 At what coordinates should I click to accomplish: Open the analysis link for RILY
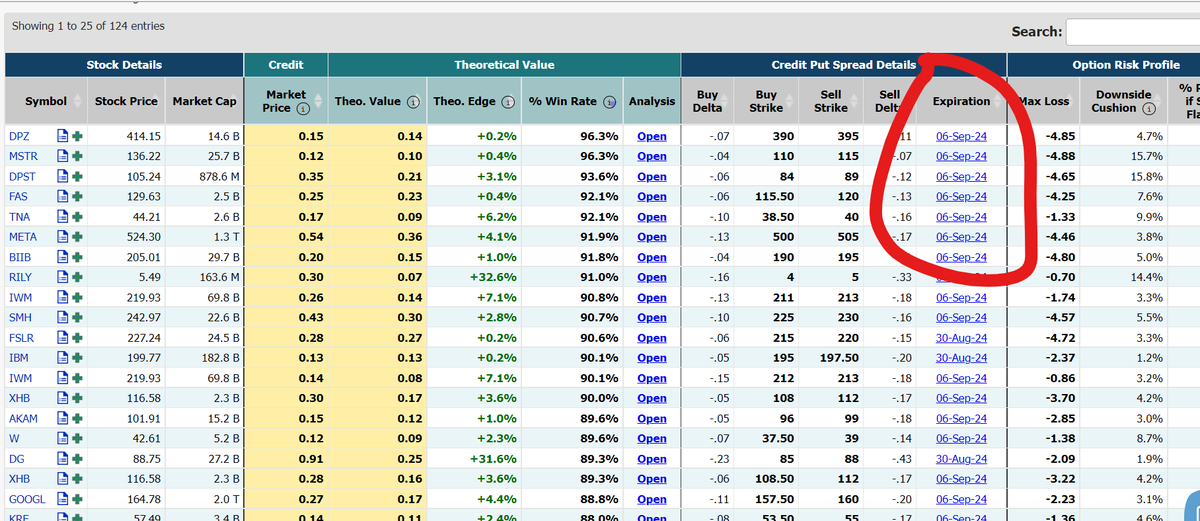coord(652,277)
